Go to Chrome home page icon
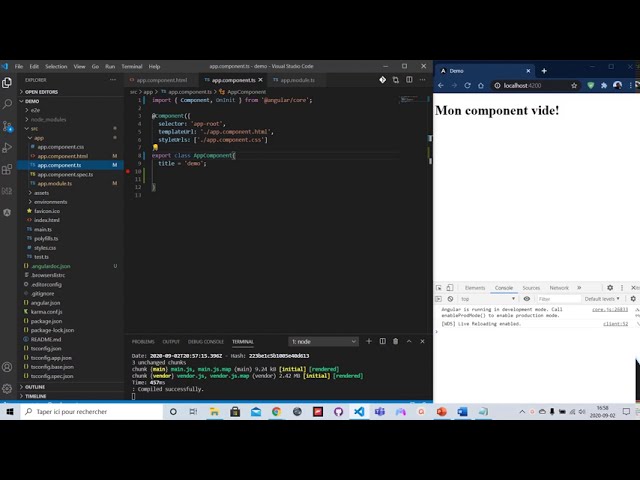Screen dimensions: 640x480 coord(481,85)
